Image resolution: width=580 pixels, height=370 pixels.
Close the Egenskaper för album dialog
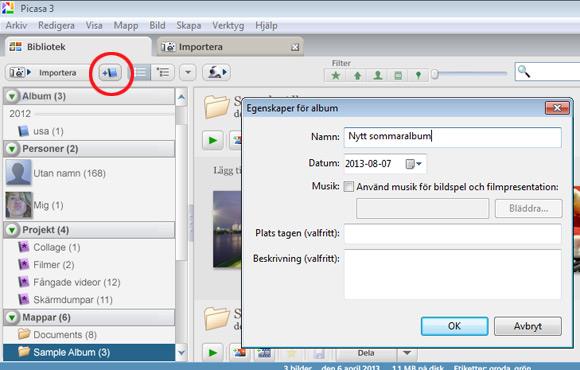pos(557,108)
